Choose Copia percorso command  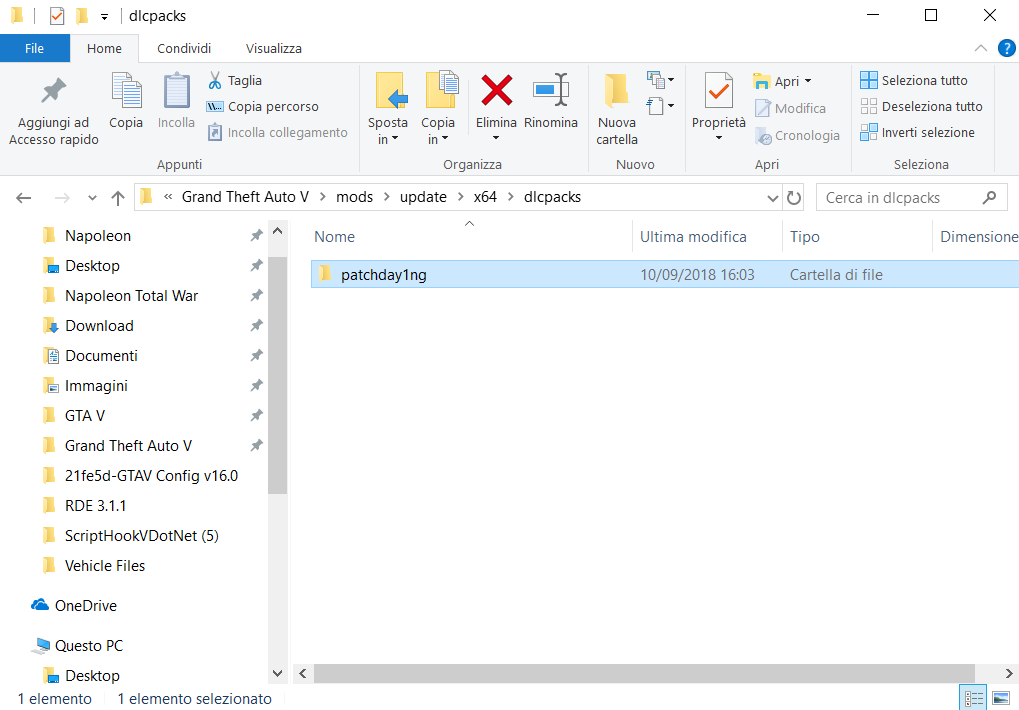(x=263, y=107)
